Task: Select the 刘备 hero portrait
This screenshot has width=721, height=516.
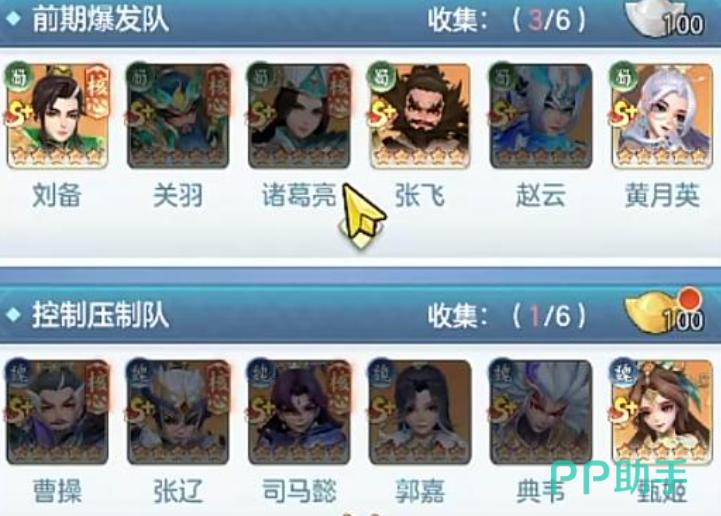Action: [x=57, y=116]
